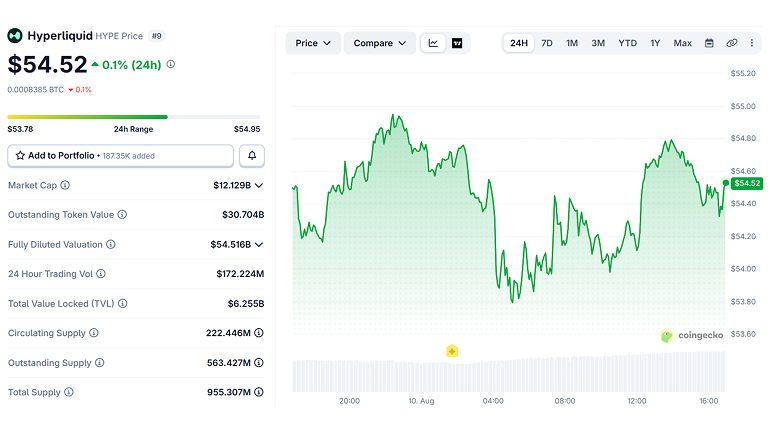The image size is (768, 432).
Task: Select the 24H timeframe tab
Action: (519, 43)
